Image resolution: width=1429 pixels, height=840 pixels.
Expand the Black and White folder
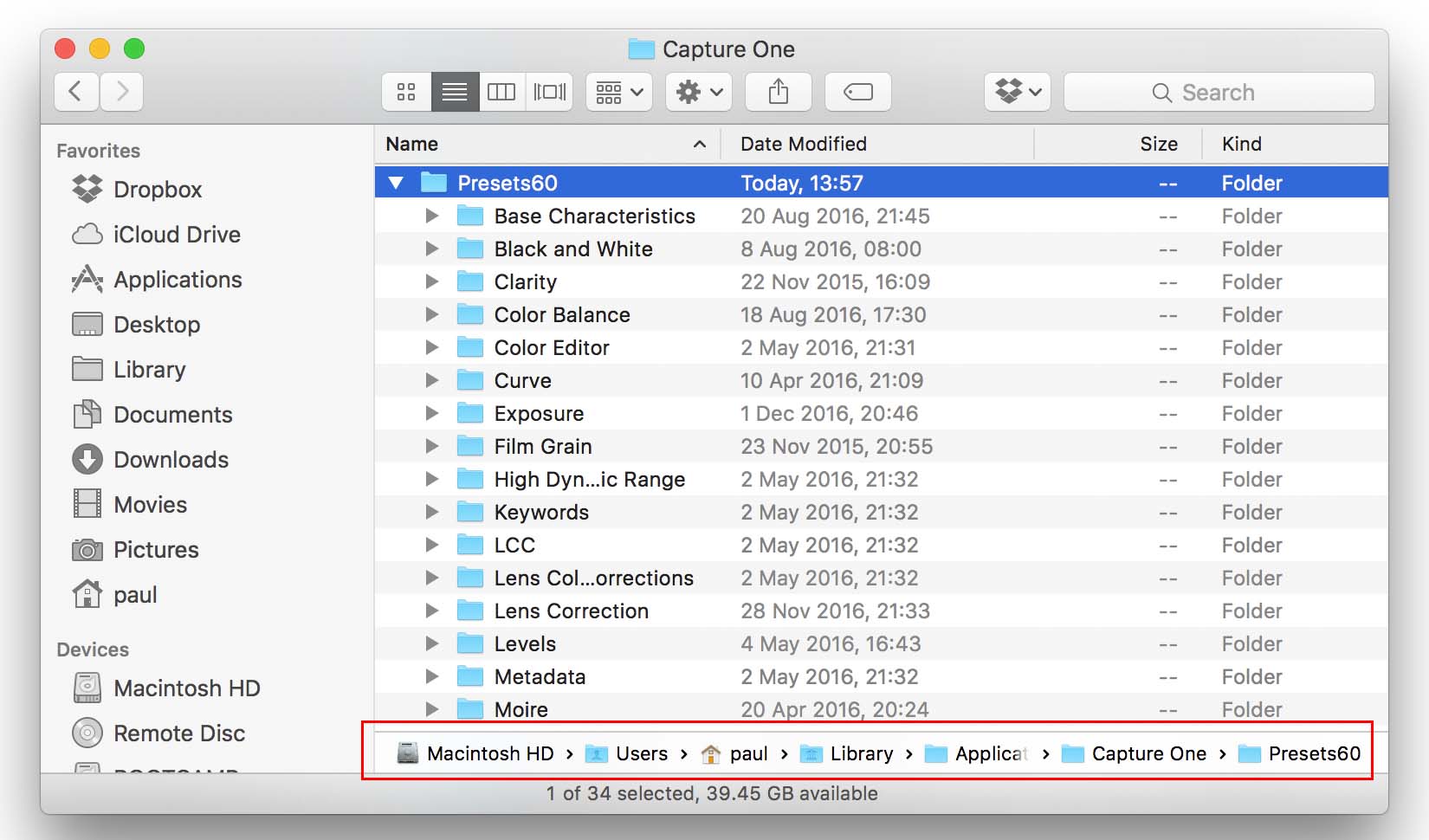coord(431,249)
